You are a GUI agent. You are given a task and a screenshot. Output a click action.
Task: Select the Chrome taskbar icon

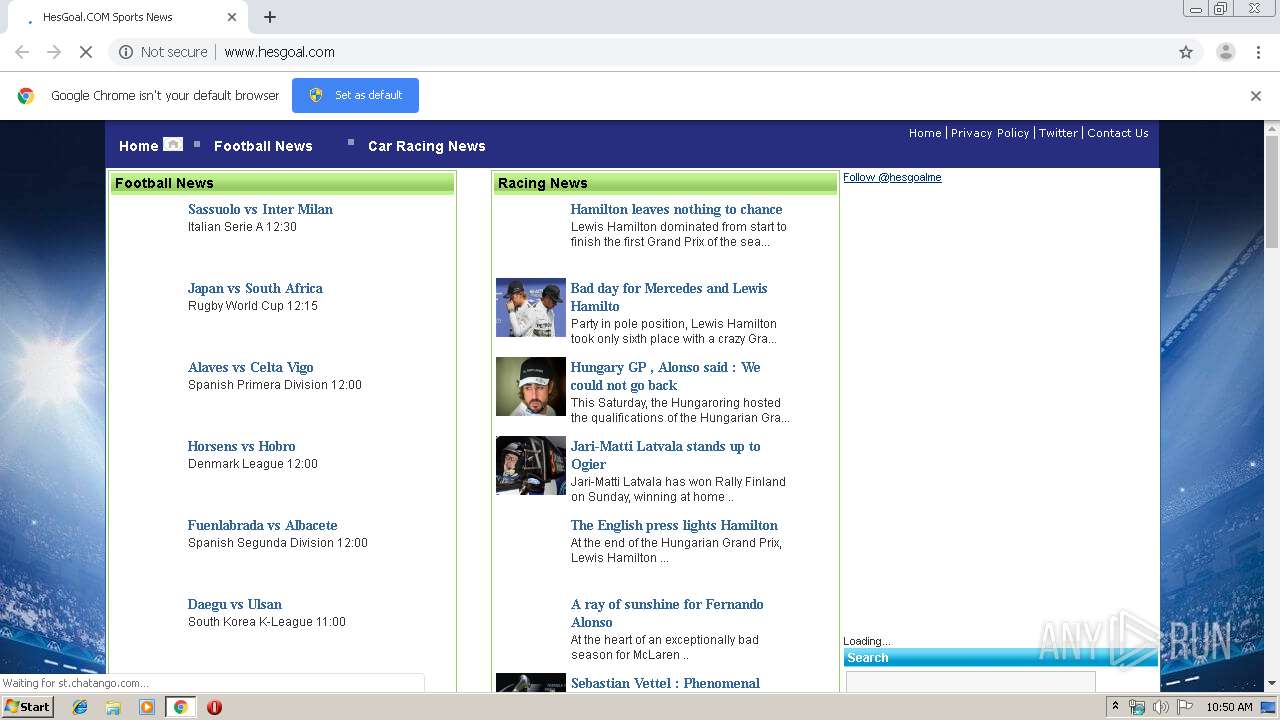180,707
